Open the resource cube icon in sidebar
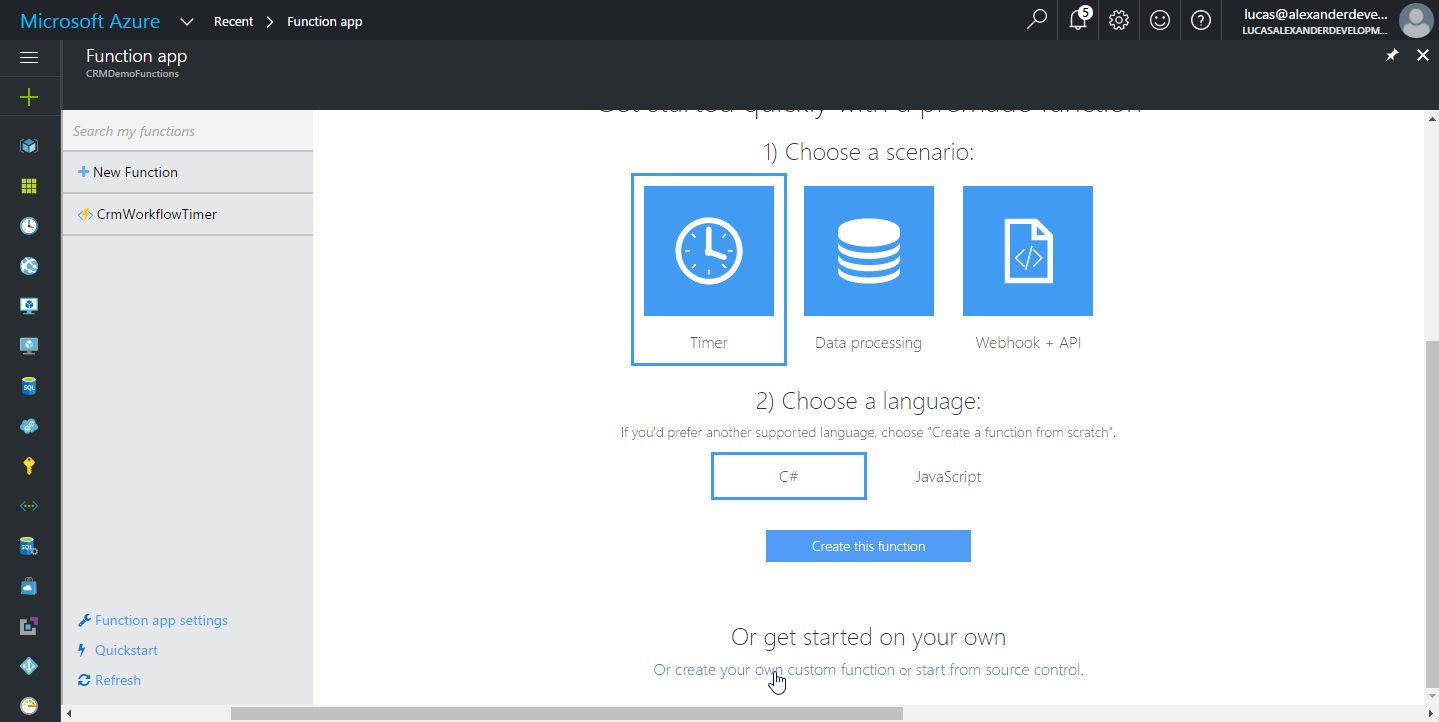The height and width of the screenshot is (722, 1439). 29,146
